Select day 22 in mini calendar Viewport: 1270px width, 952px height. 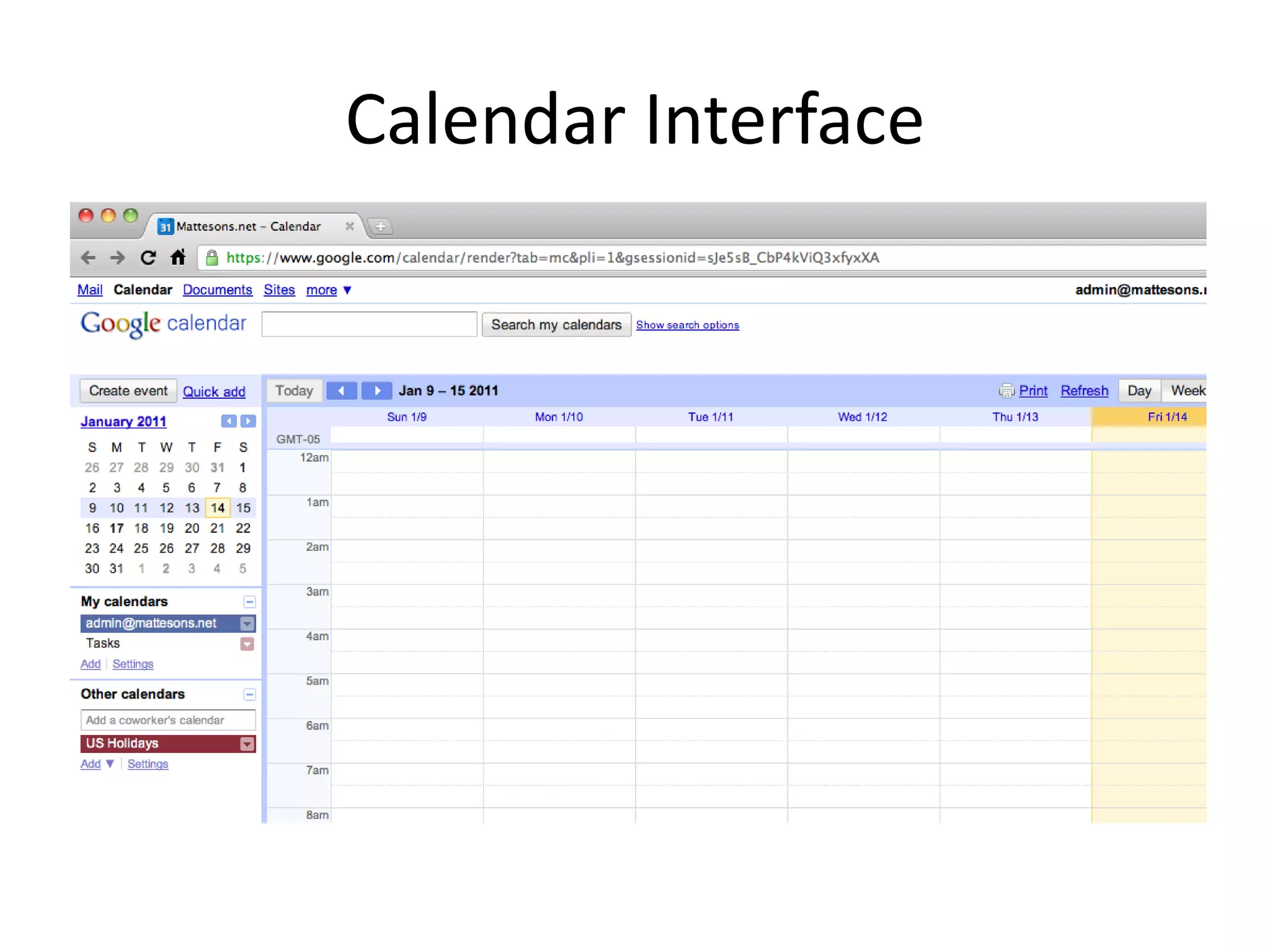(243, 529)
